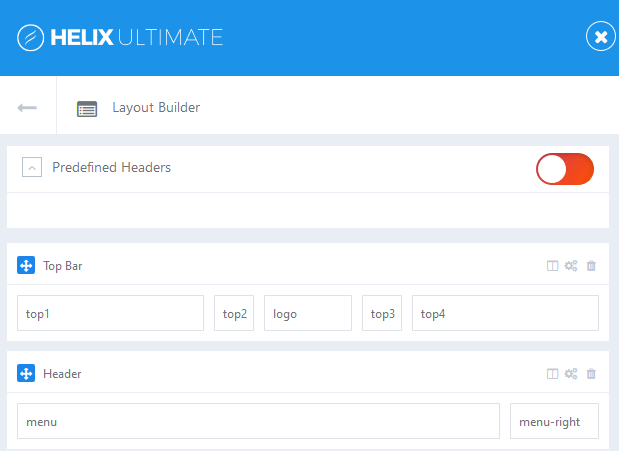
Task: Click the Layout Builder icon
Action: click(x=87, y=108)
